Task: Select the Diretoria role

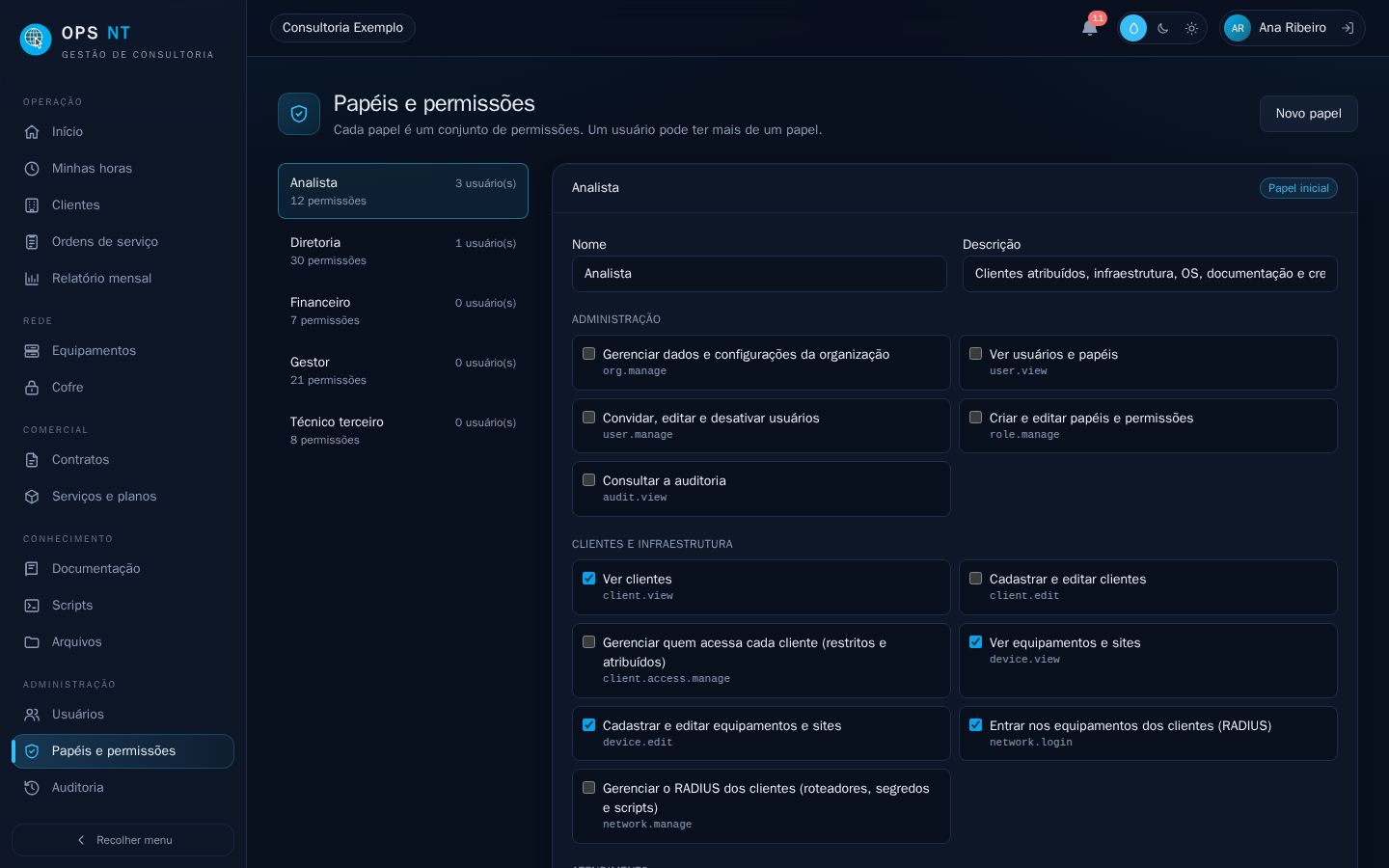Action: (x=403, y=251)
